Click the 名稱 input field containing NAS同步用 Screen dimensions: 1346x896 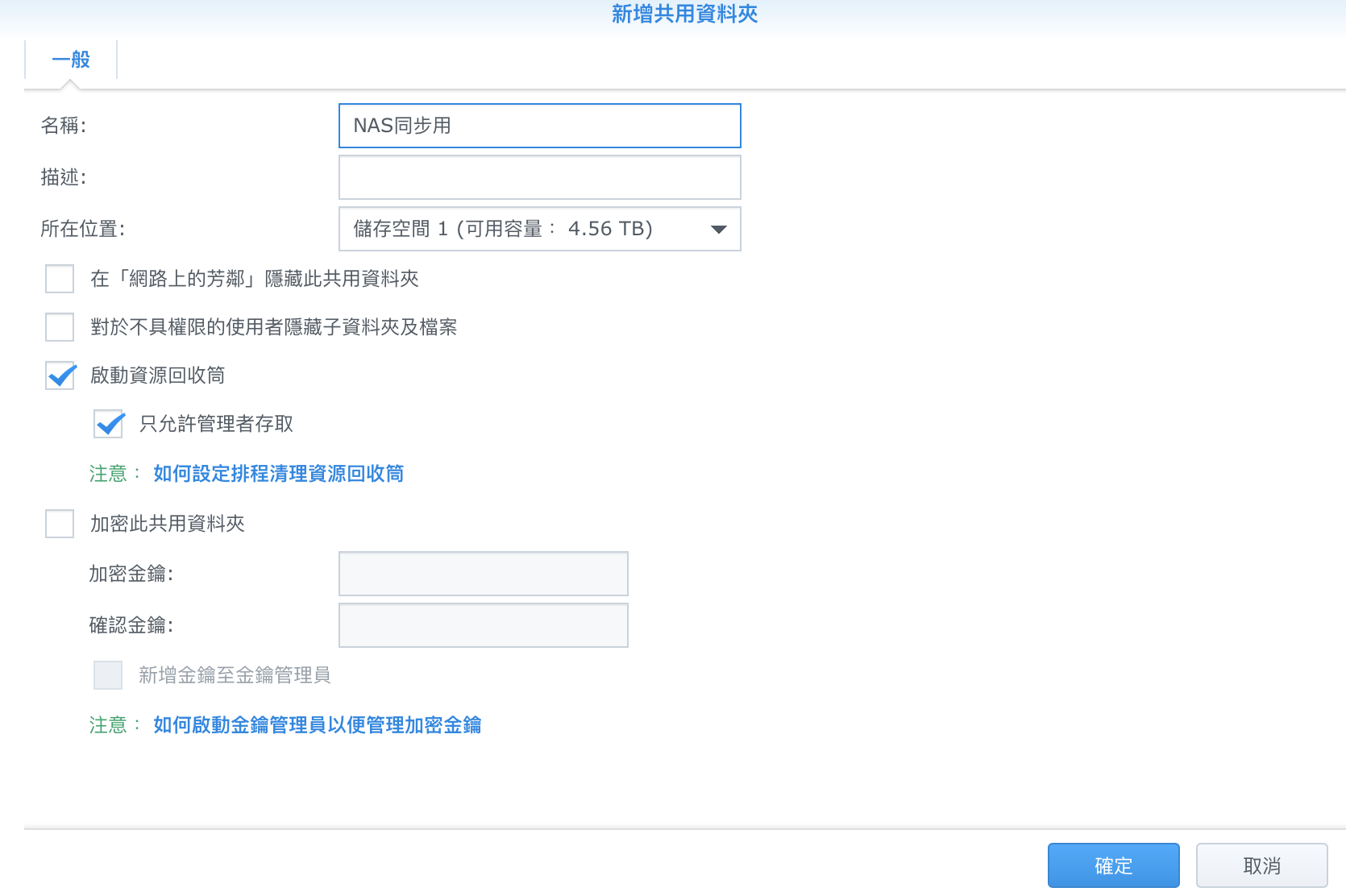click(539, 126)
